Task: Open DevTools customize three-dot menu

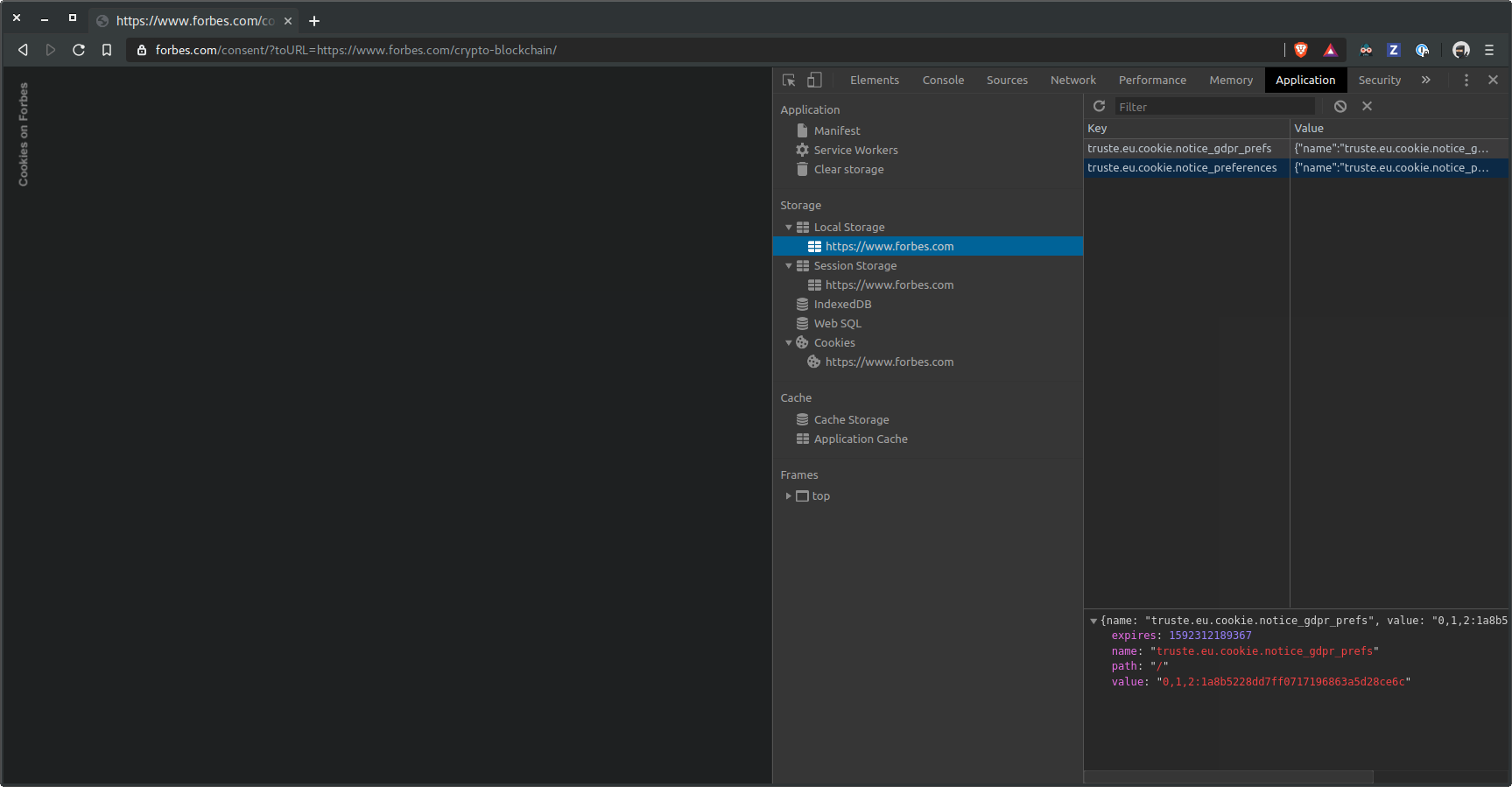Action: point(1466,80)
